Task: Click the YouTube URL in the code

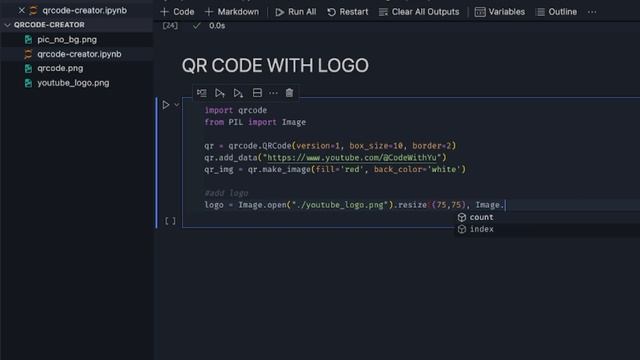Action: click(x=352, y=158)
